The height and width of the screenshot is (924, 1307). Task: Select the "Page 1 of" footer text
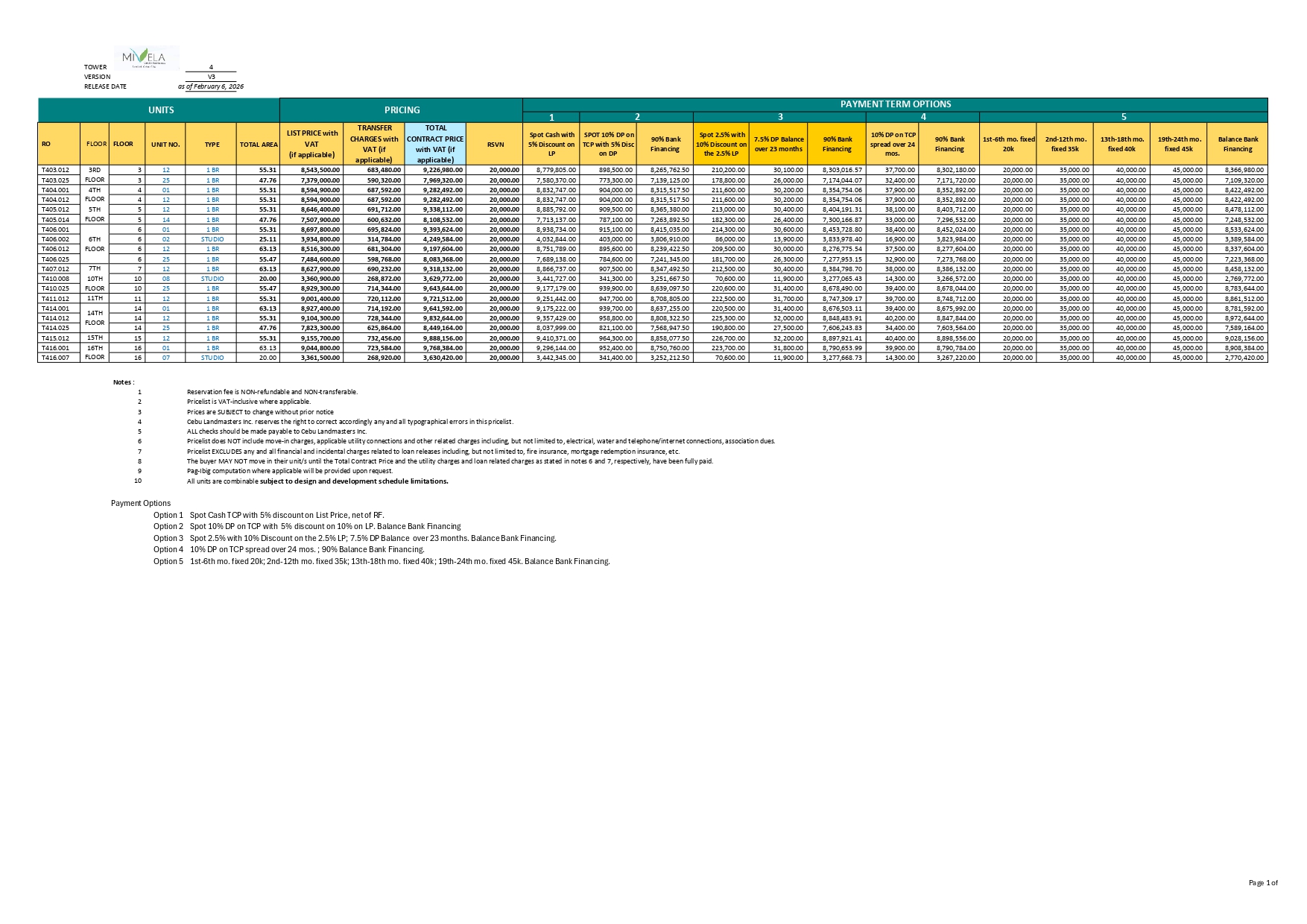pyautogui.click(x=1263, y=883)
